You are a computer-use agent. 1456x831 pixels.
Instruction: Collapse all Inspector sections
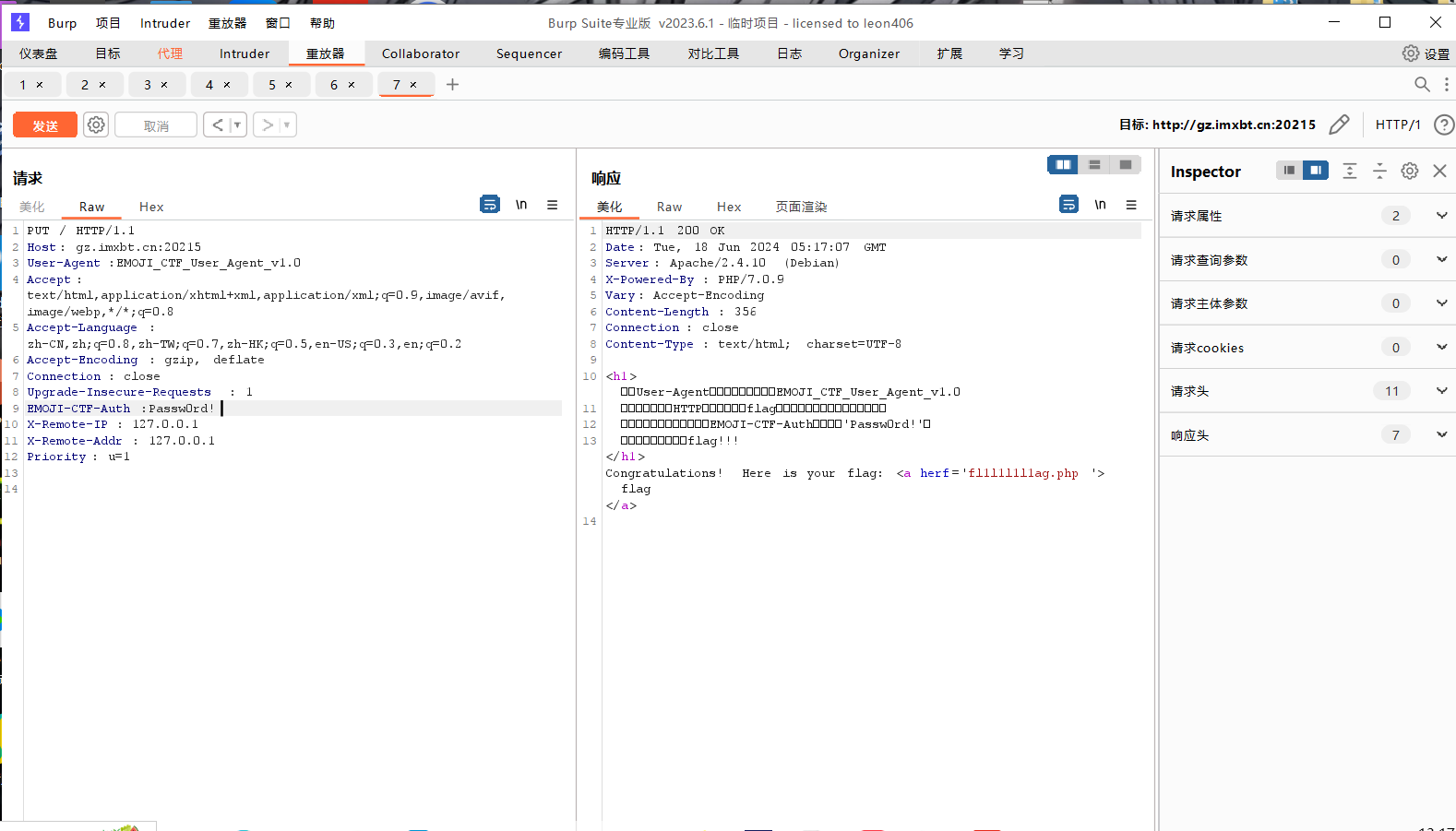pos(1379,171)
